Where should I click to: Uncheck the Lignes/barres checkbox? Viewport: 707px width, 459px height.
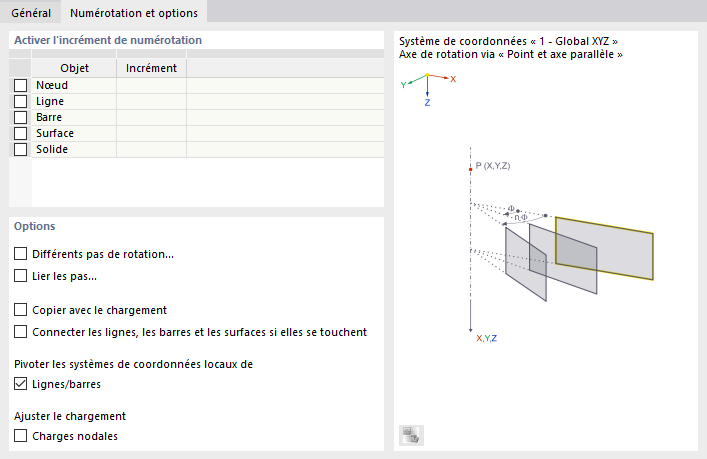21,384
